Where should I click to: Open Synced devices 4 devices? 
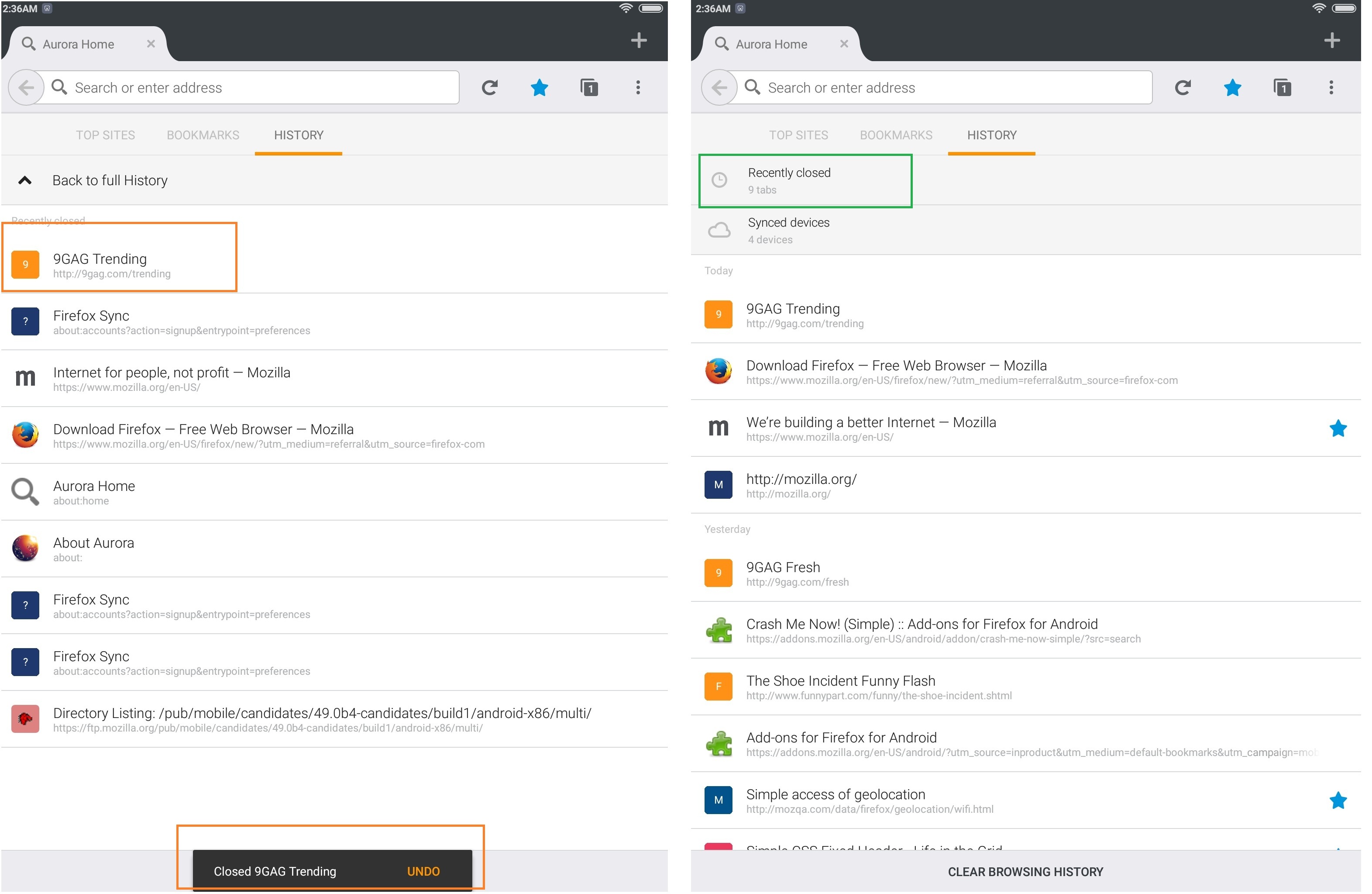coord(1026,230)
